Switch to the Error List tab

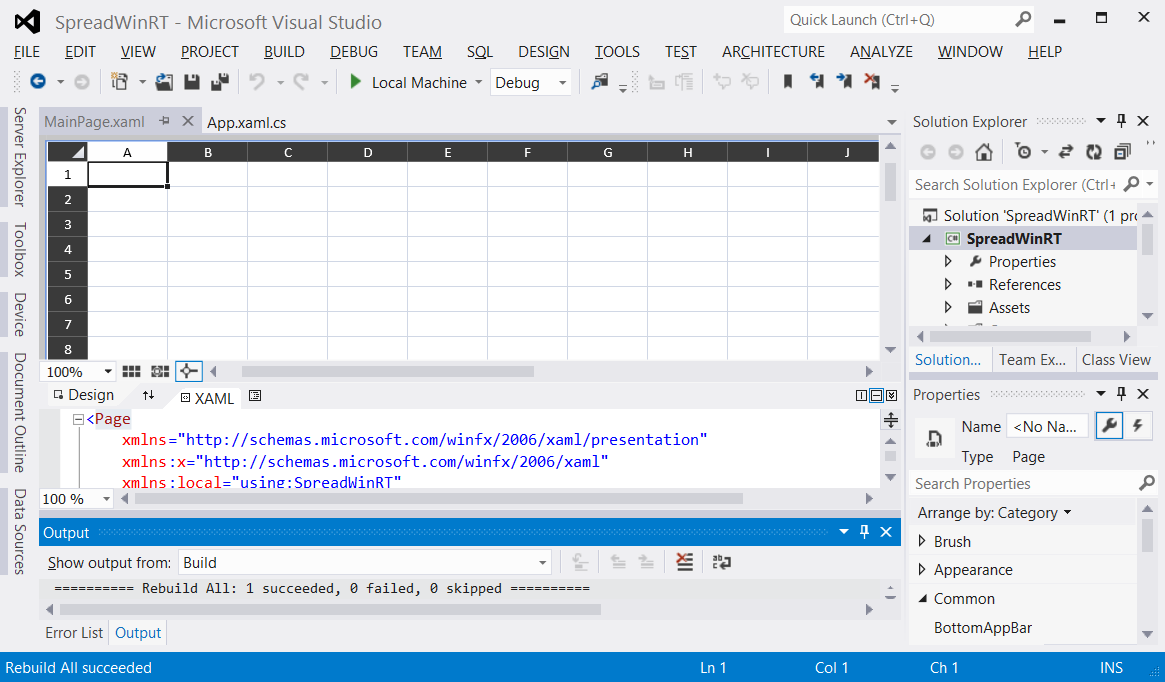74,633
